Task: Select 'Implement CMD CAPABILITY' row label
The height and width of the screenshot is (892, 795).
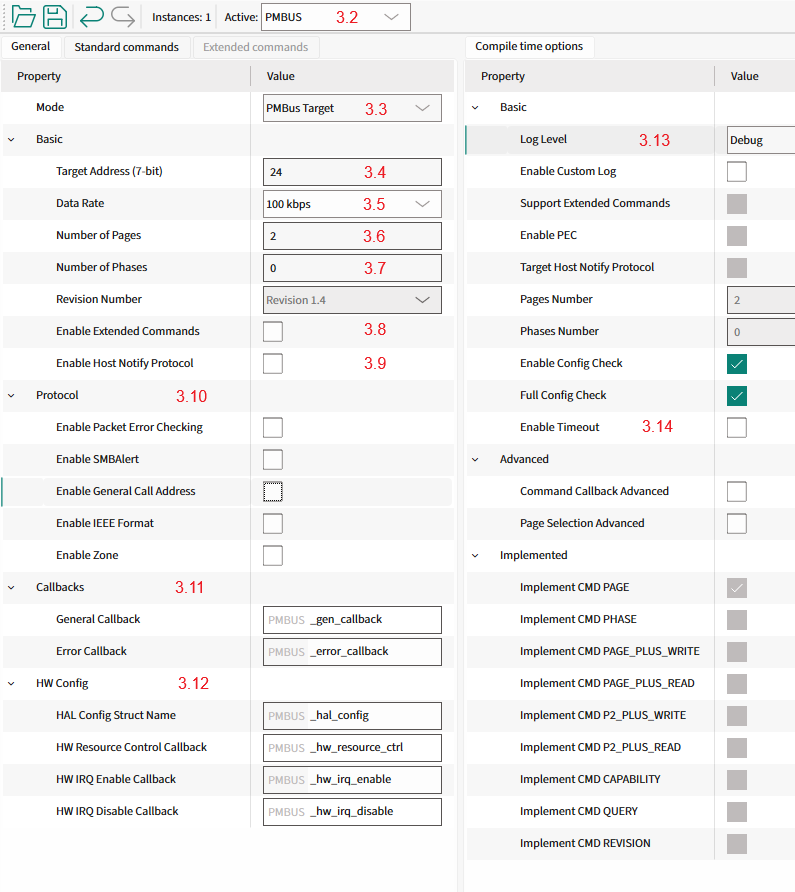Action: tap(590, 779)
